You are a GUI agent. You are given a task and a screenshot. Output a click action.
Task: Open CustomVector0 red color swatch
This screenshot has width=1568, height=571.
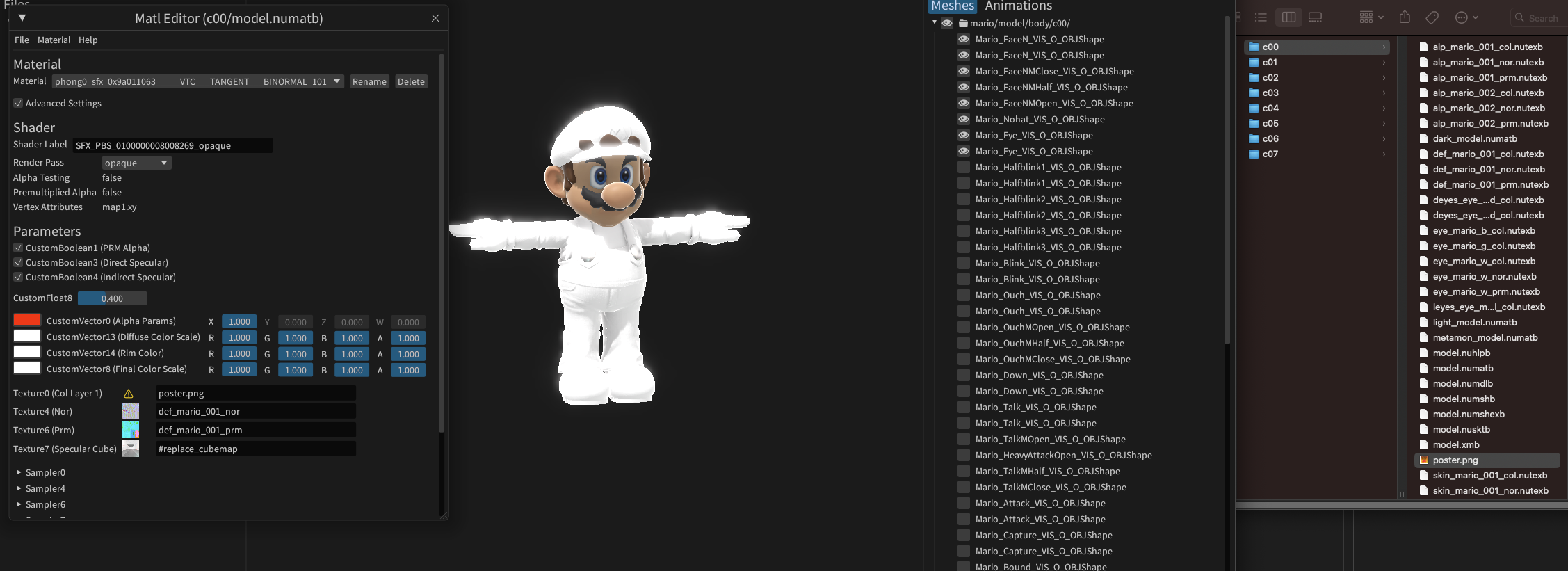[x=27, y=320]
